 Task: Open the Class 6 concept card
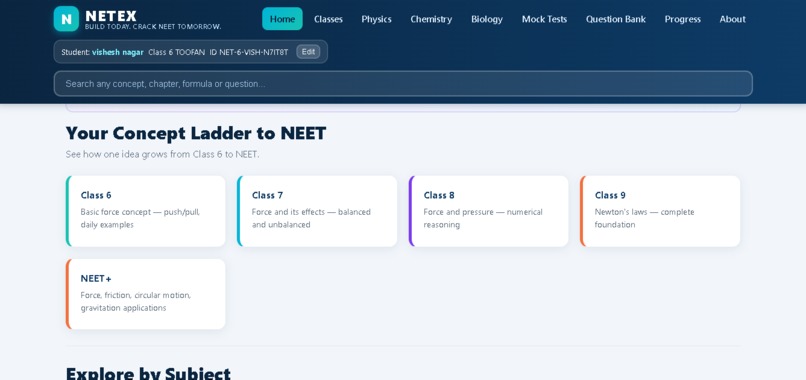[x=145, y=211]
